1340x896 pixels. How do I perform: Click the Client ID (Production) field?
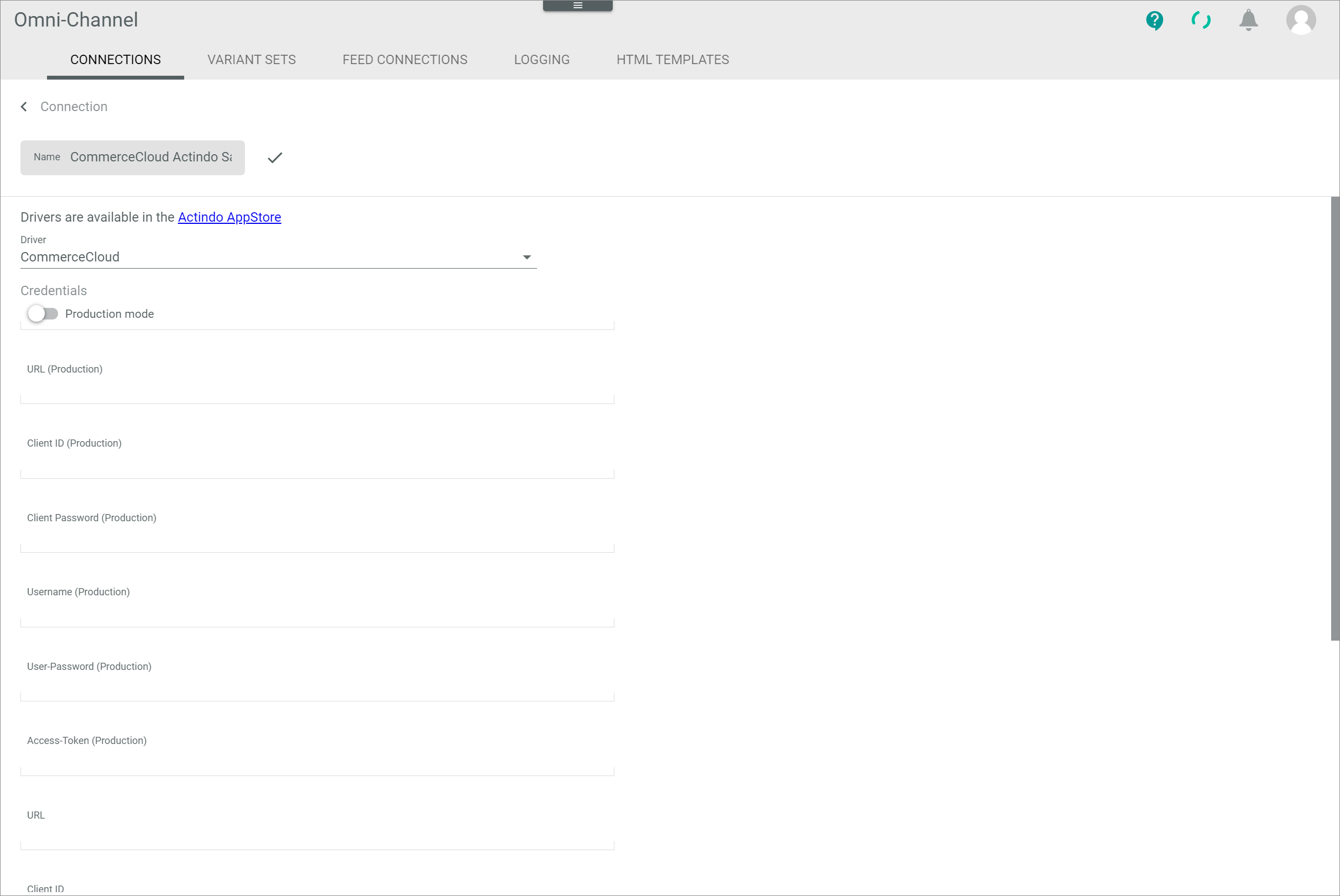[x=317, y=455]
